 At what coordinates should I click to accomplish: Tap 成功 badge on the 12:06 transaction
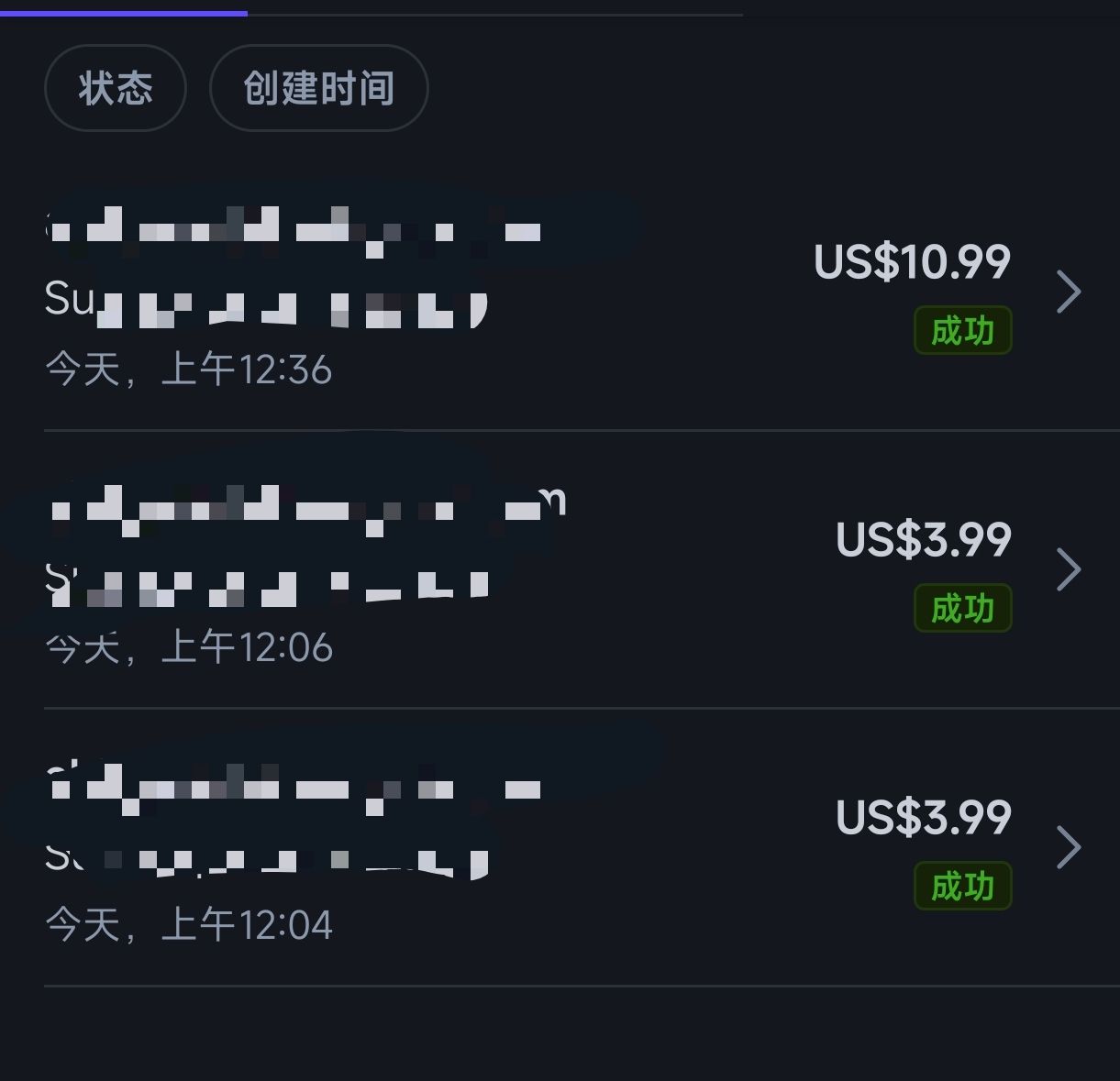pyautogui.click(x=962, y=608)
